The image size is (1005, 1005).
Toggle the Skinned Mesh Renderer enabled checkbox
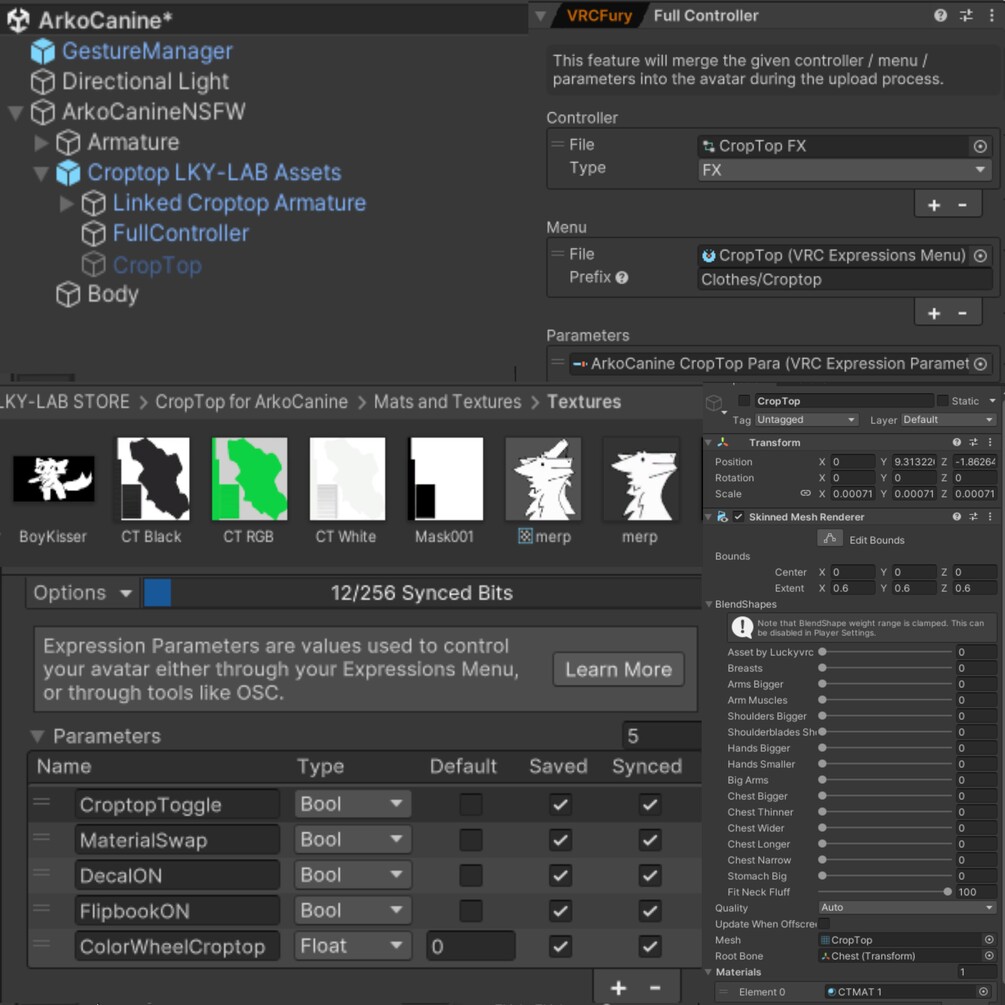click(x=738, y=517)
